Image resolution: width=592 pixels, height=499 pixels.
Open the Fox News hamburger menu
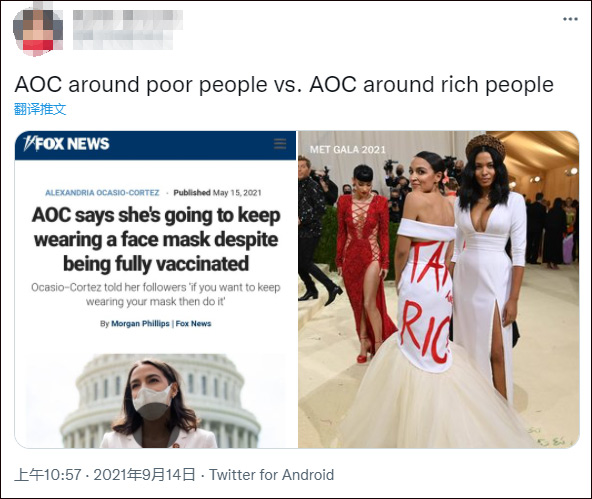280,144
